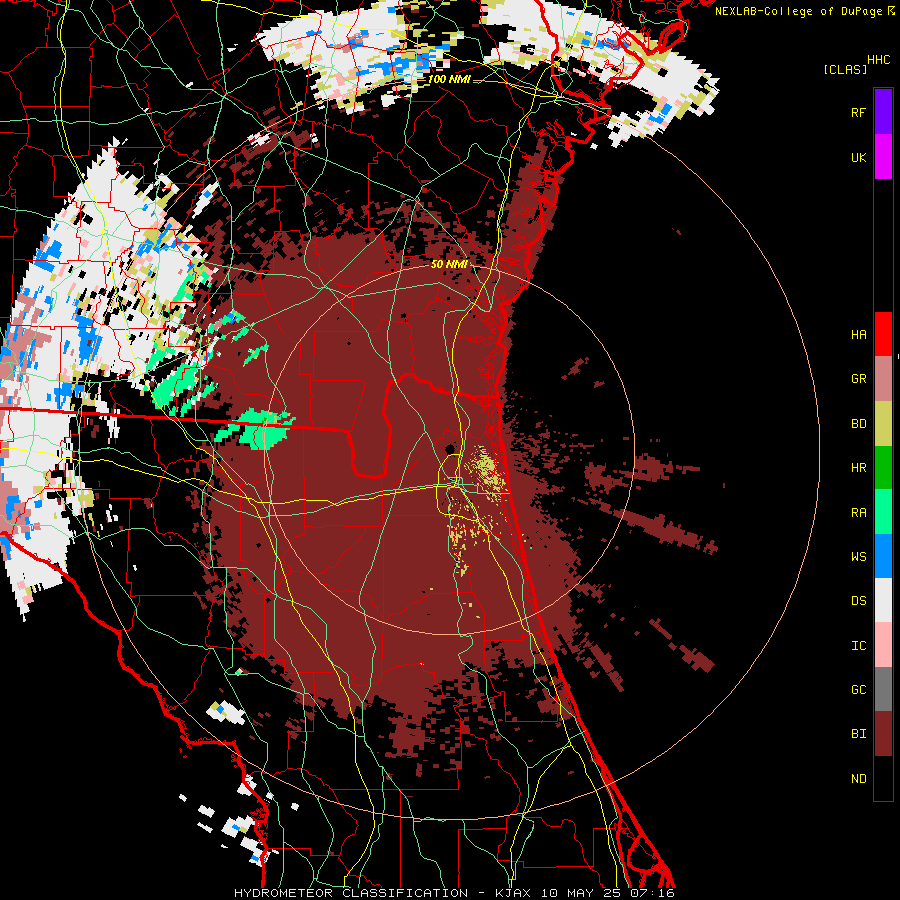
Task: Click the WS blue legend swatch
Action: (x=883, y=556)
